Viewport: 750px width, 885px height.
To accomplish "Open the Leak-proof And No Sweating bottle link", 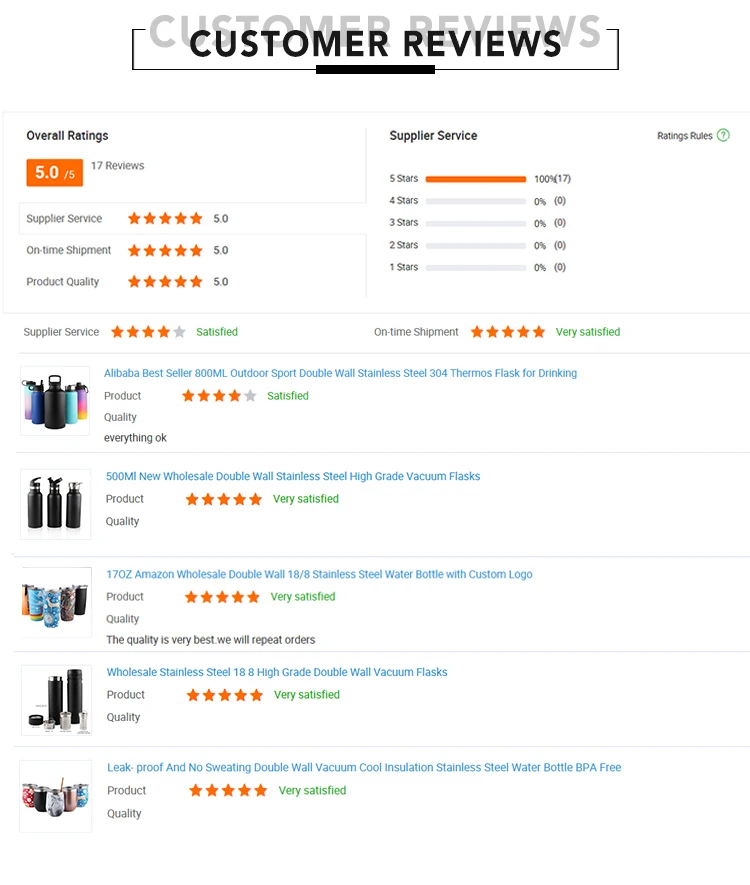I will pos(364,768).
